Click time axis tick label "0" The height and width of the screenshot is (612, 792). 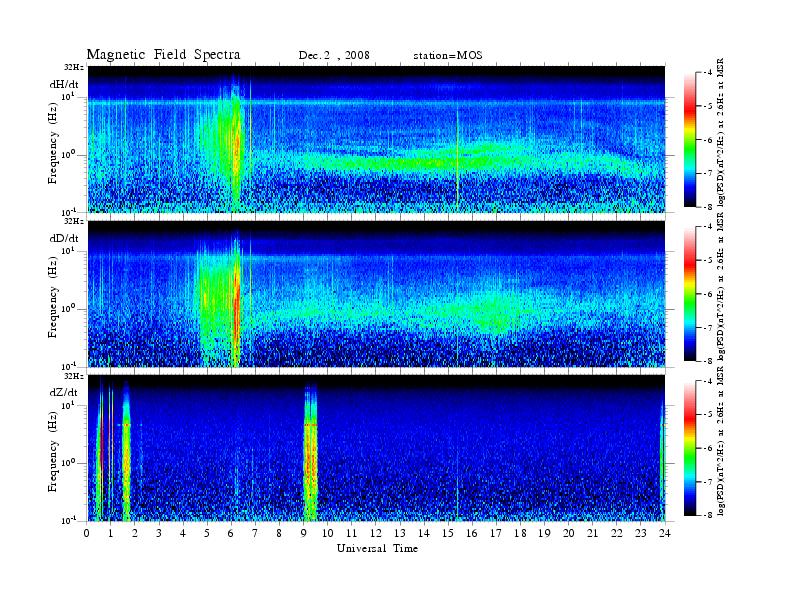tap(87, 533)
